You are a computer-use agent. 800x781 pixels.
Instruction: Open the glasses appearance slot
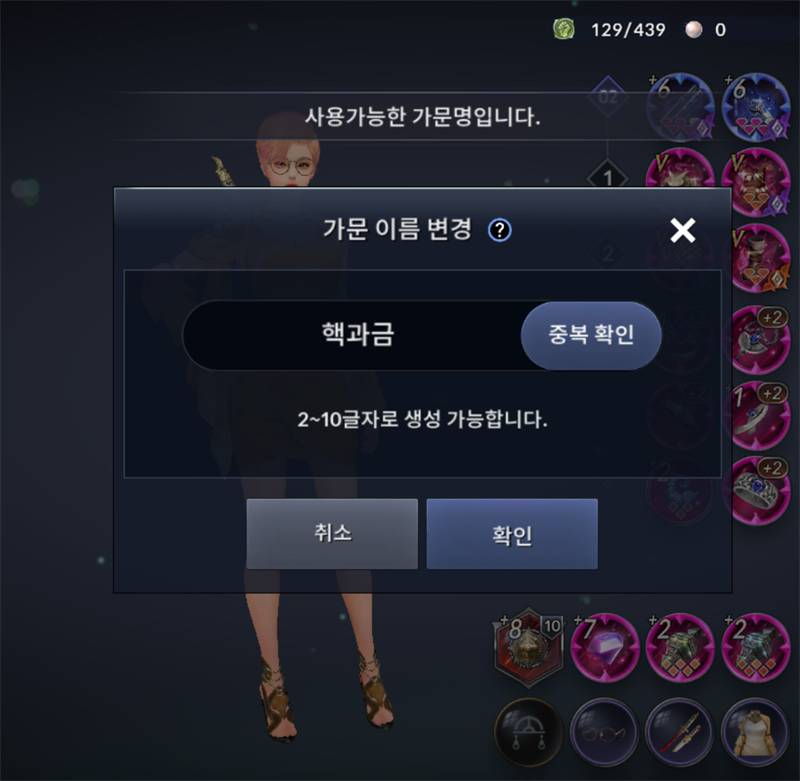click(605, 732)
